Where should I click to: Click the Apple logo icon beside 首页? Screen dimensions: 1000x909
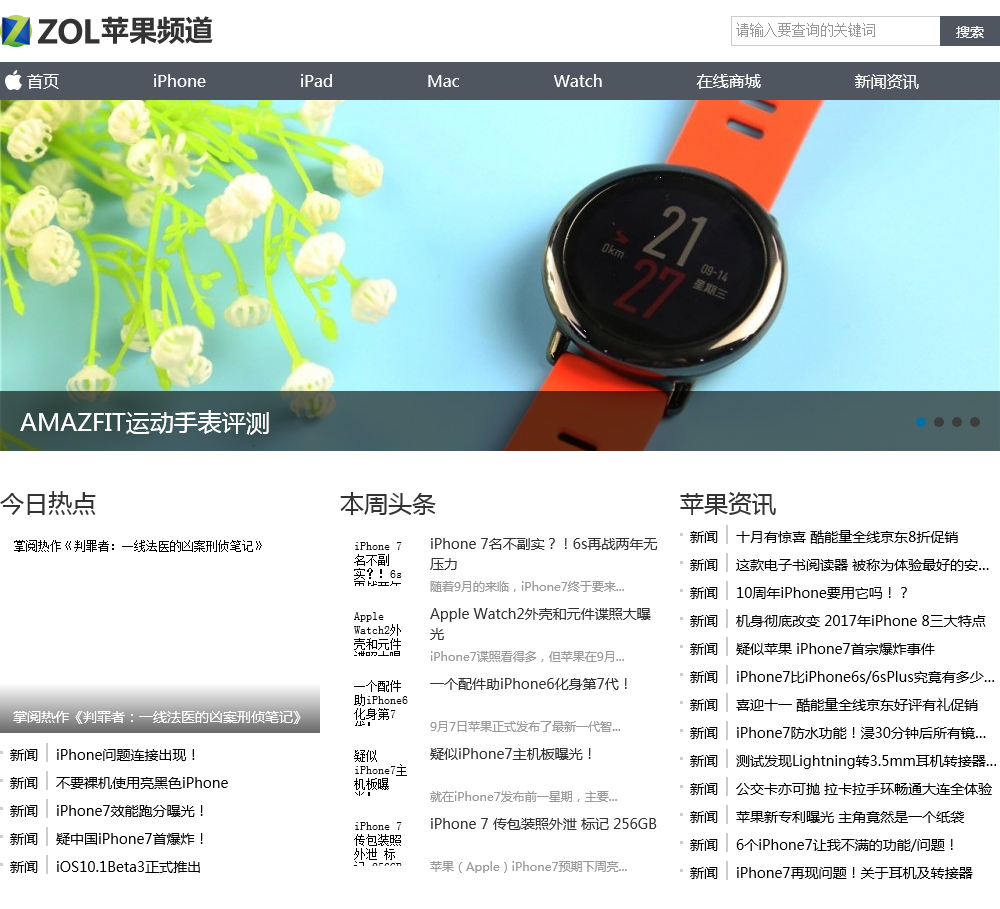click(13, 81)
